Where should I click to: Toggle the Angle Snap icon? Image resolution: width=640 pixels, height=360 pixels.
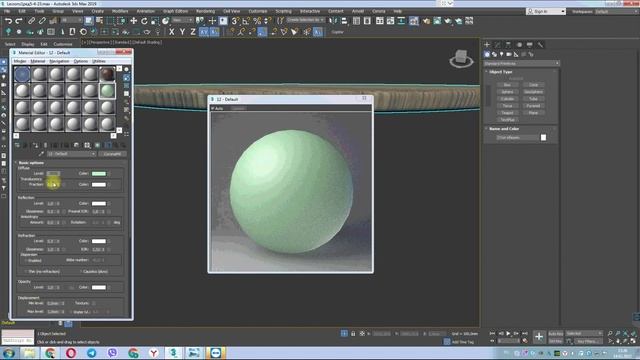coord(246,20)
